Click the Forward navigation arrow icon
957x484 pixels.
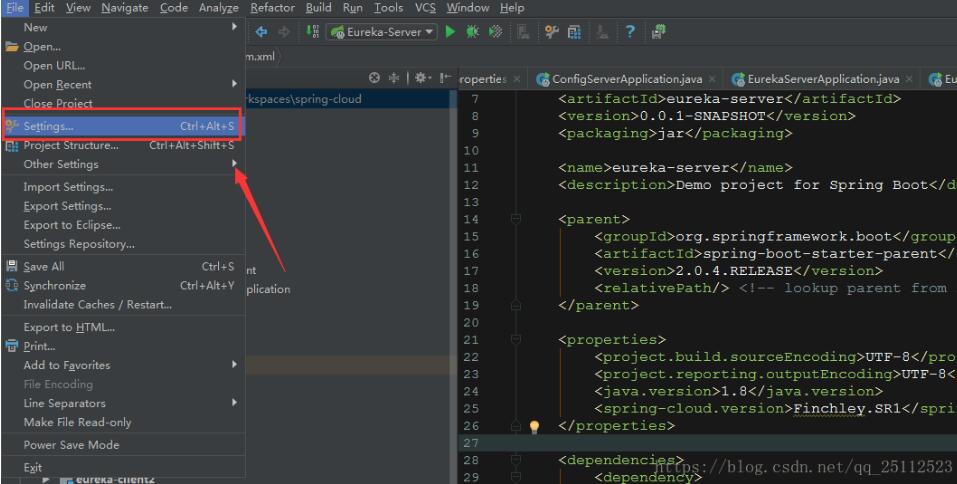[284, 32]
